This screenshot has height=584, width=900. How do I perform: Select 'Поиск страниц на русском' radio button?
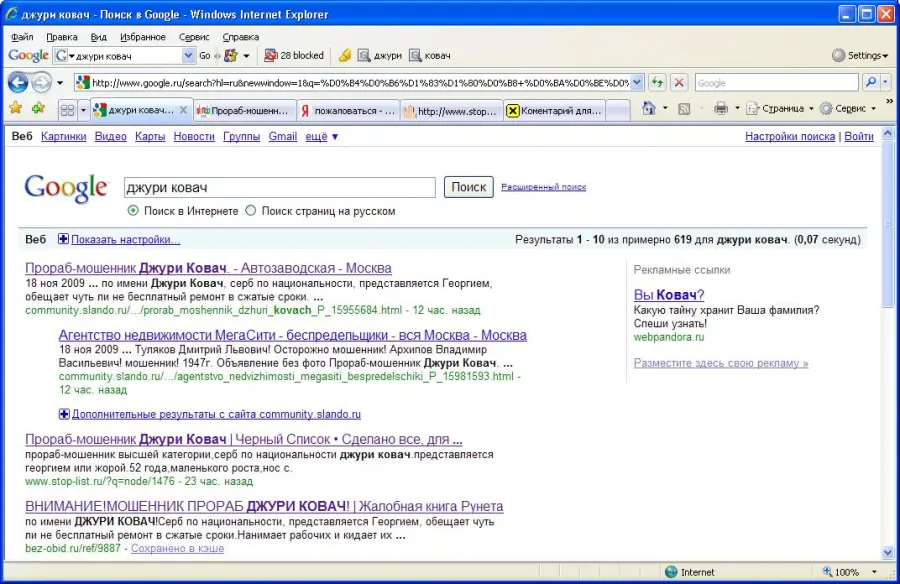click(x=251, y=211)
